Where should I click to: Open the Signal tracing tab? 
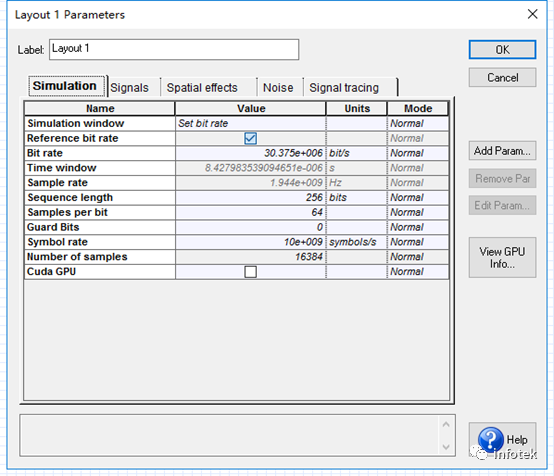pos(344,87)
